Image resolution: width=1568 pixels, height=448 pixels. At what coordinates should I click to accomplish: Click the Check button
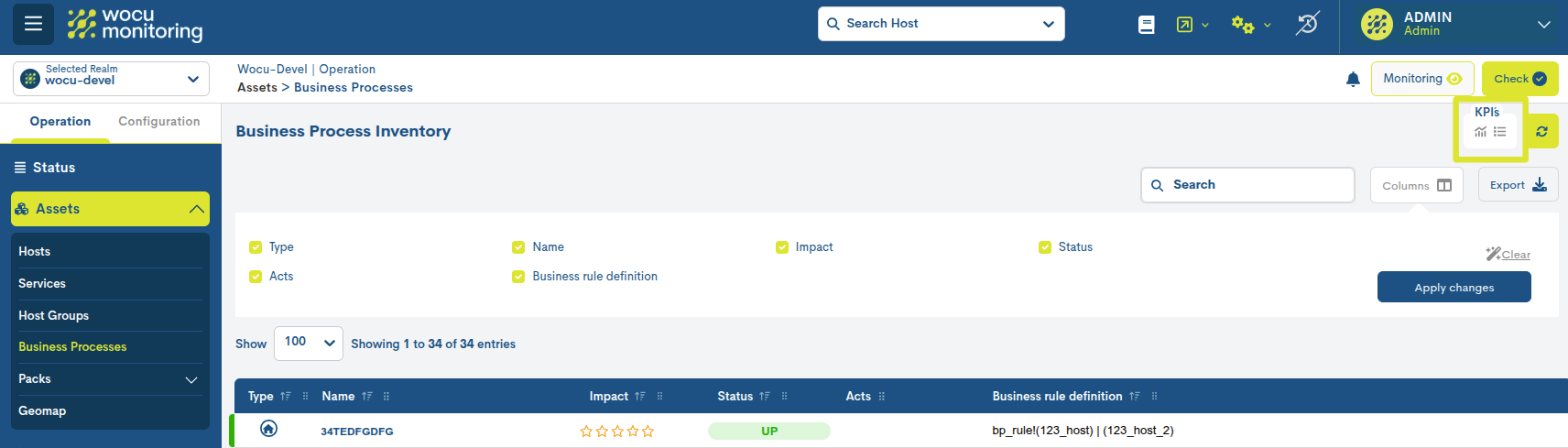(x=1520, y=79)
